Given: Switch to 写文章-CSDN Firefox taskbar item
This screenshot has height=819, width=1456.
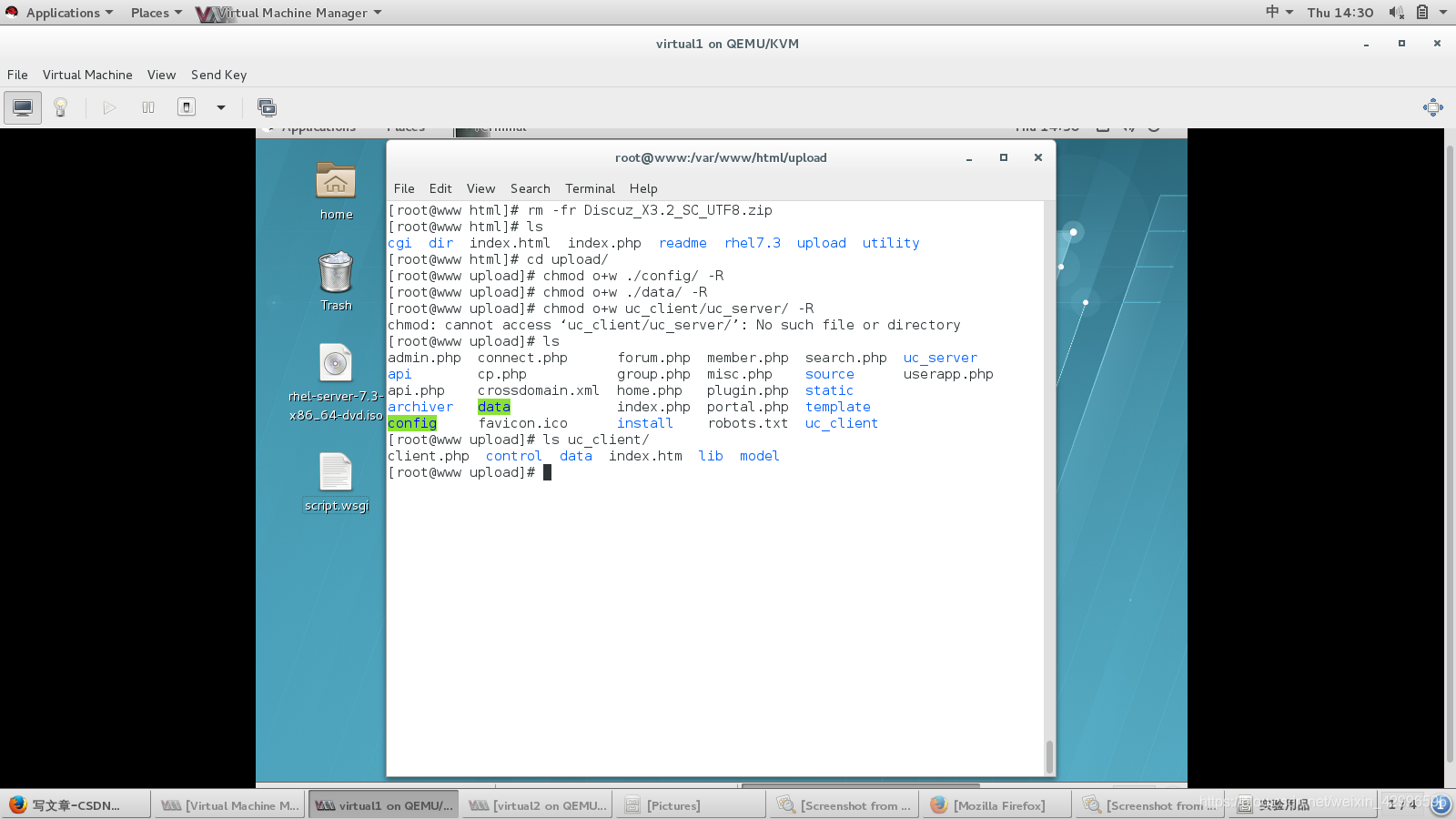Looking at the screenshot, I should 76,805.
